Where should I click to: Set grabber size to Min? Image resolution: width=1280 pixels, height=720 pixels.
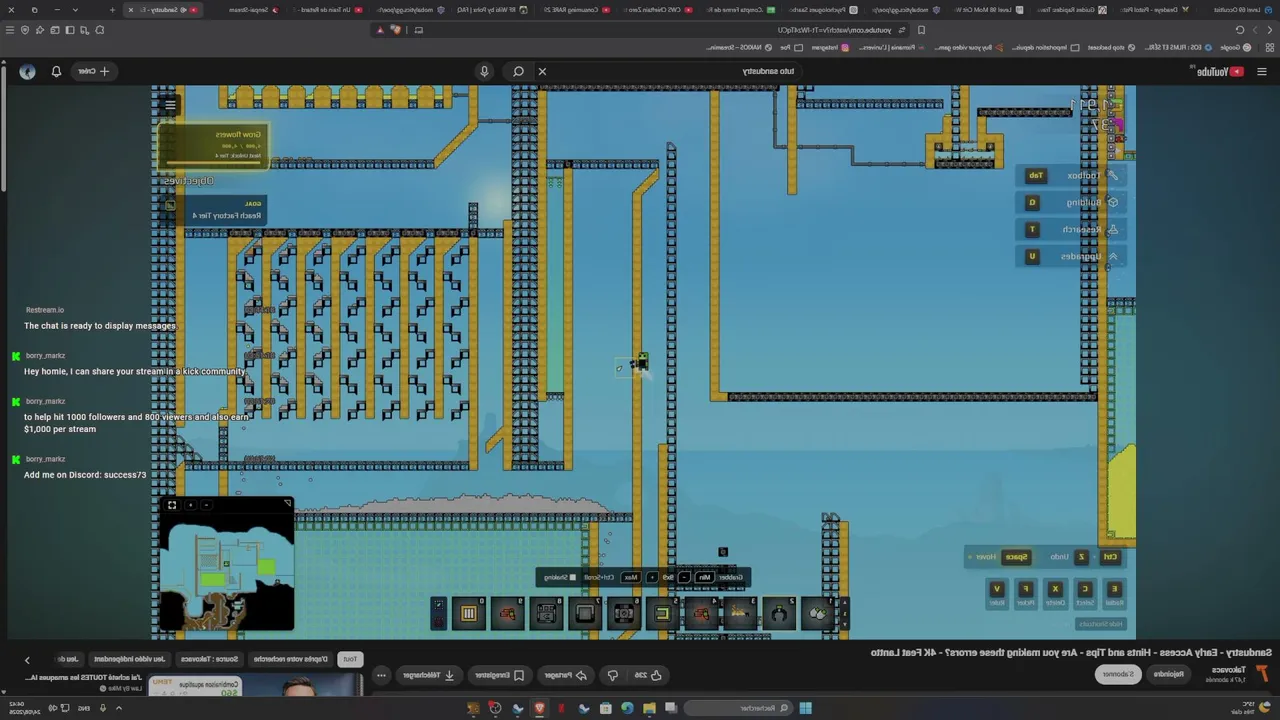[x=705, y=577]
